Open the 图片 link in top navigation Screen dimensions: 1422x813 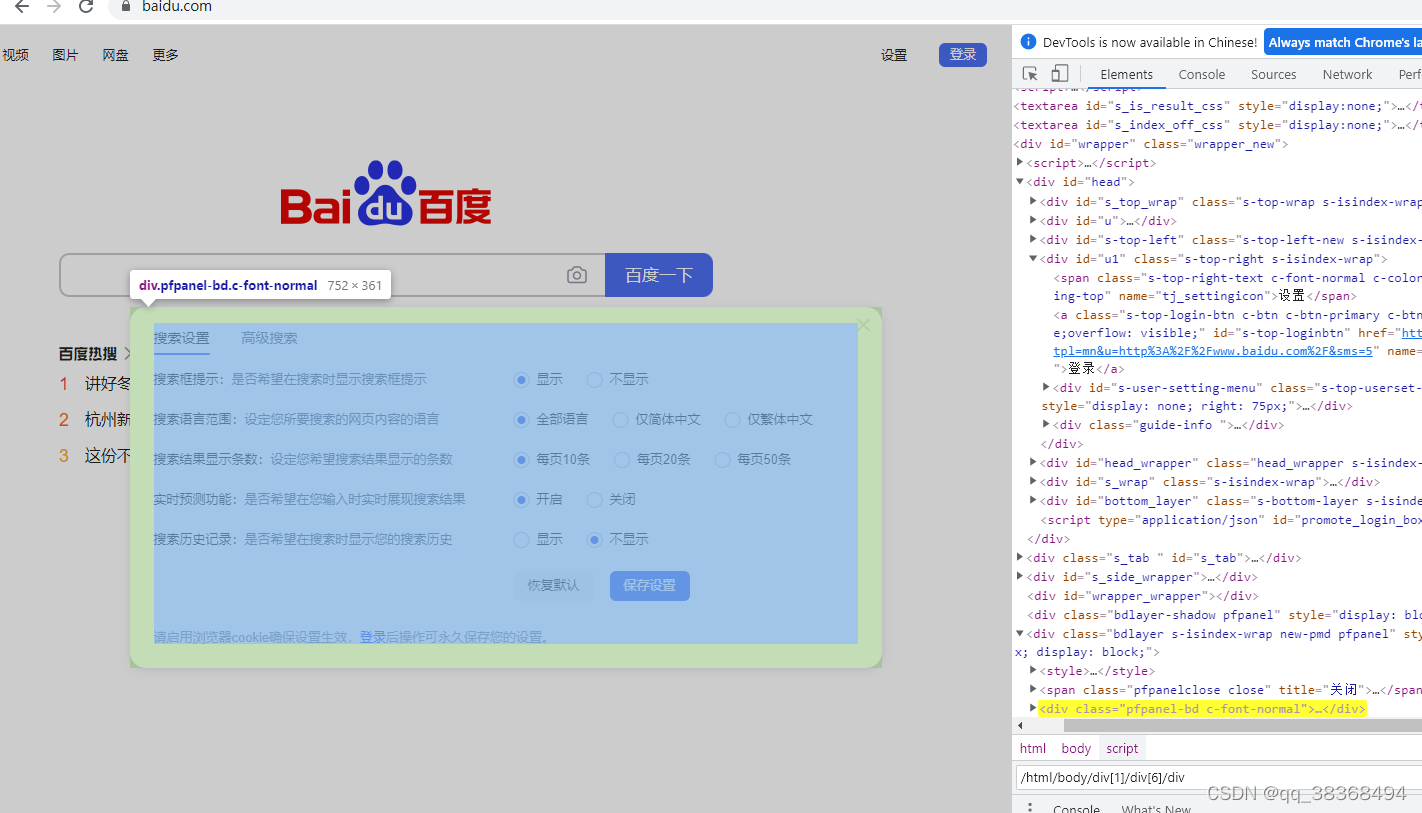65,55
